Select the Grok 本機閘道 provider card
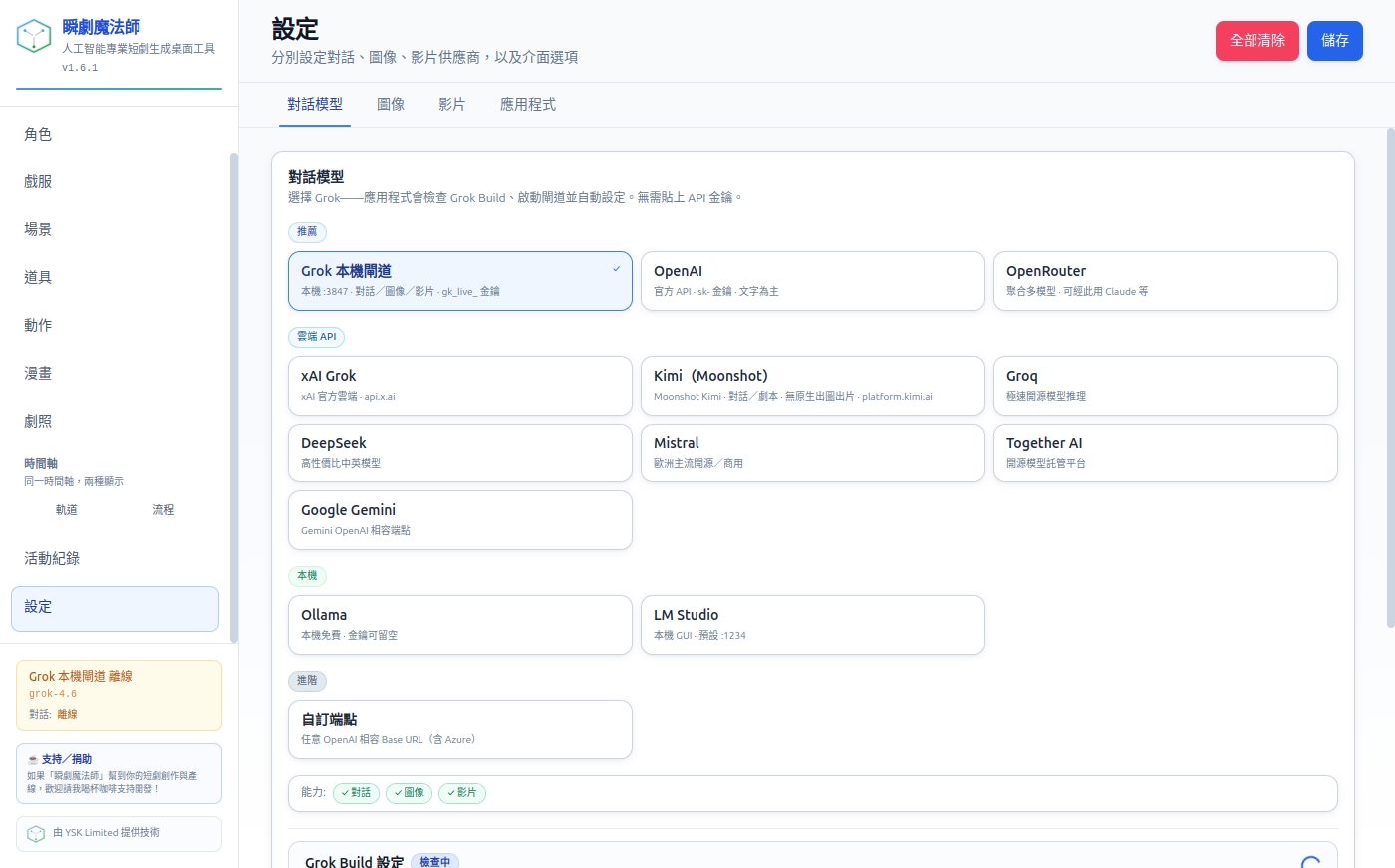1395x868 pixels. tap(460, 281)
